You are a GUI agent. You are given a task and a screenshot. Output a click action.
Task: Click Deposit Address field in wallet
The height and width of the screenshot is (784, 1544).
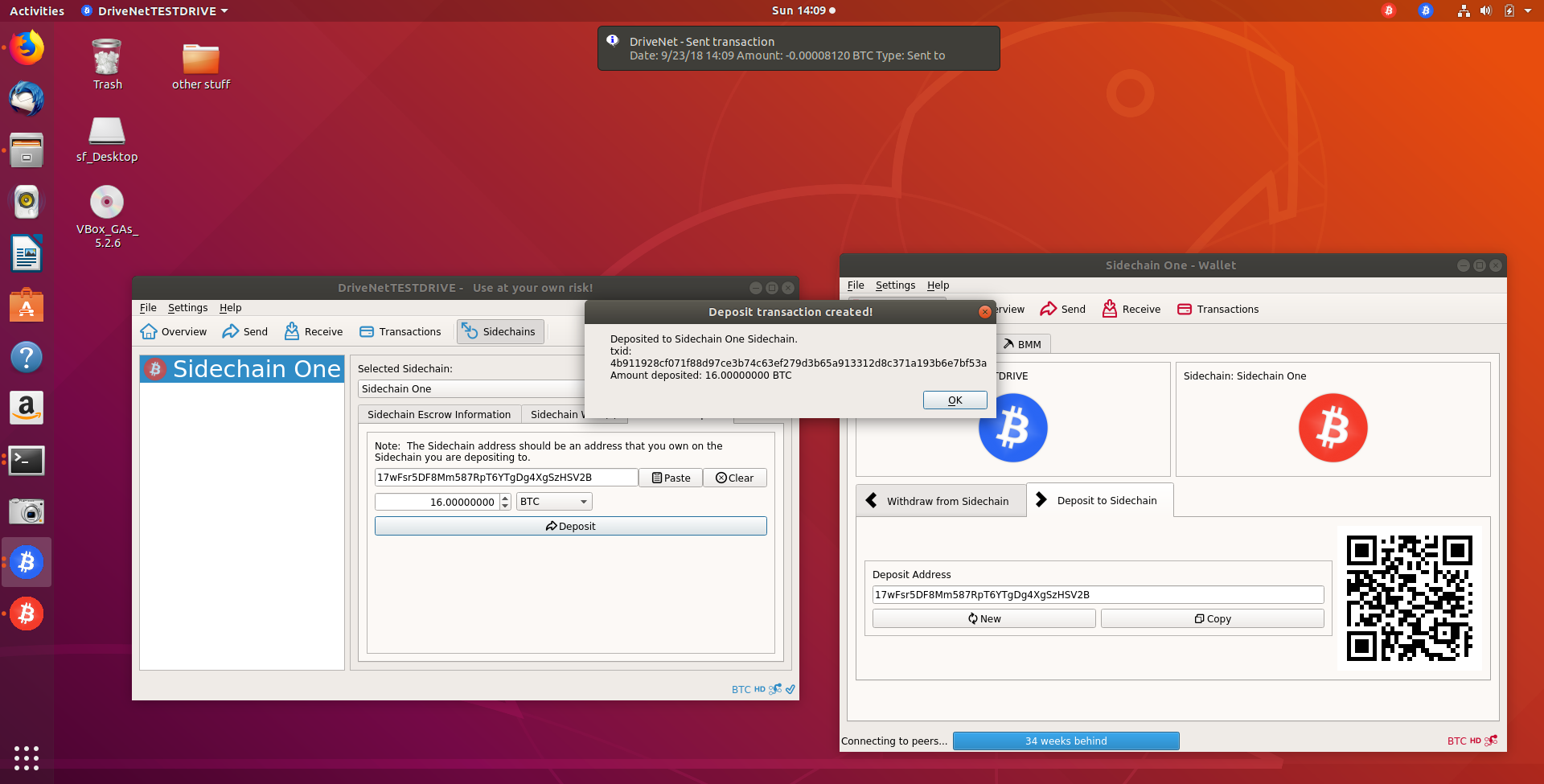[1098, 594]
